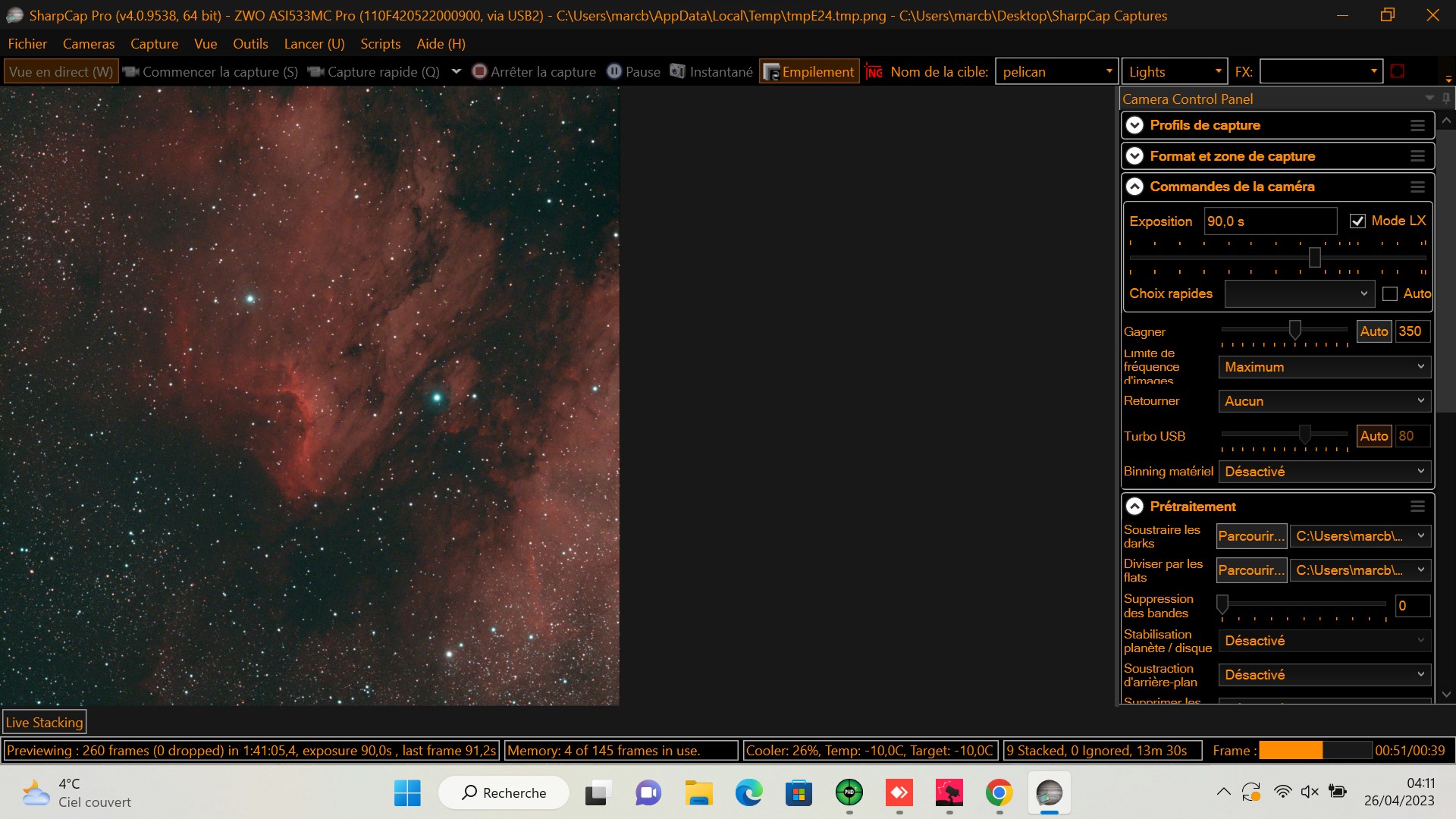Open the Outils menu
The width and height of the screenshot is (1456, 819).
[x=250, y=44]
